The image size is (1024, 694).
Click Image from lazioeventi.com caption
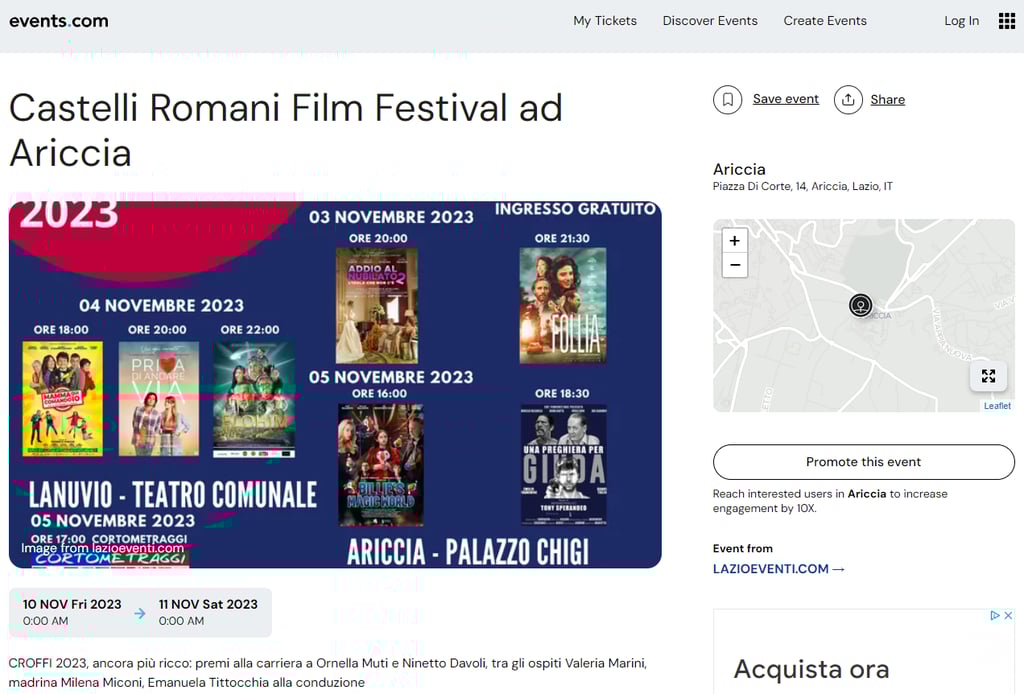103,548
